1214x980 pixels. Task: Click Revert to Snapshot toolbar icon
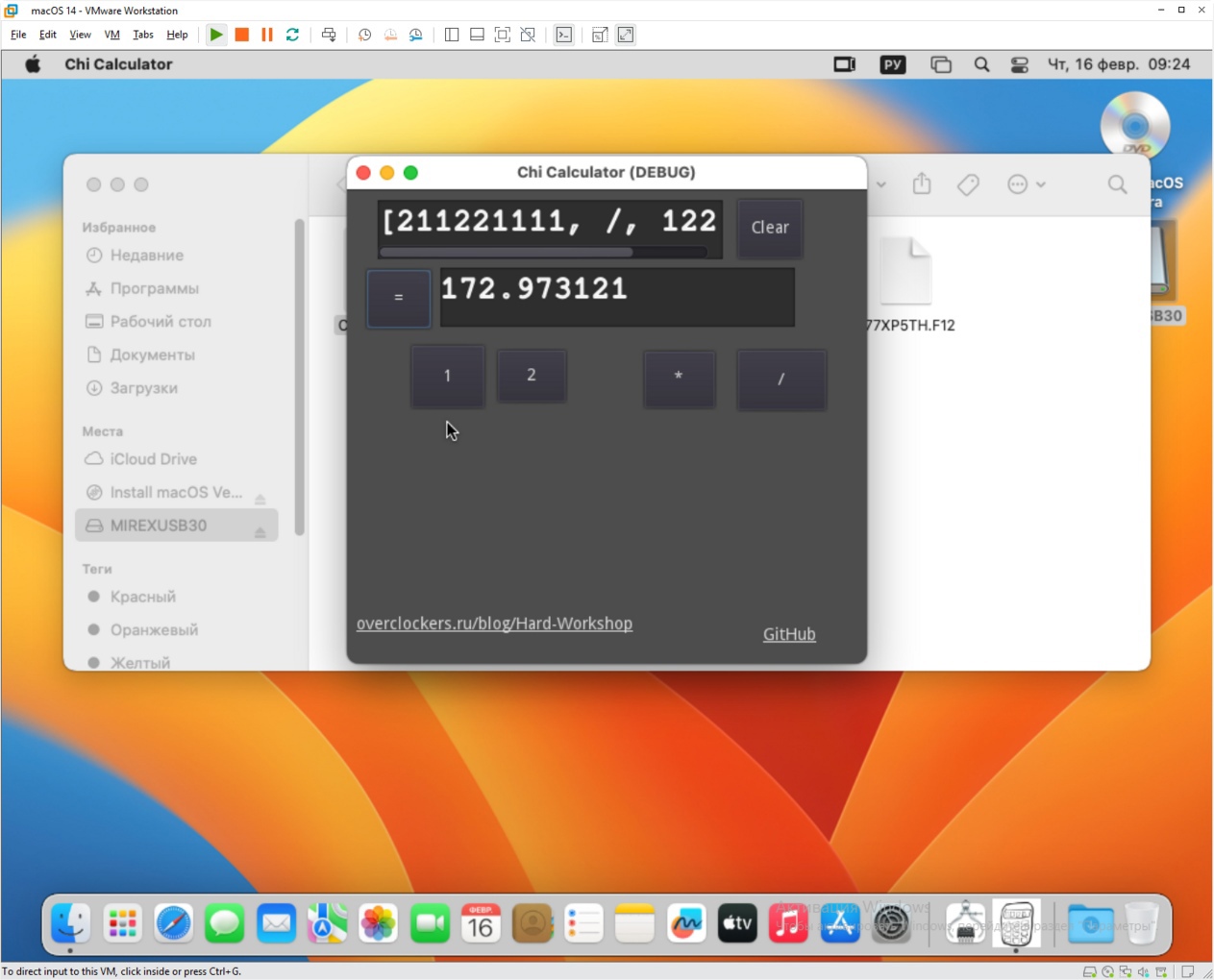390,35
